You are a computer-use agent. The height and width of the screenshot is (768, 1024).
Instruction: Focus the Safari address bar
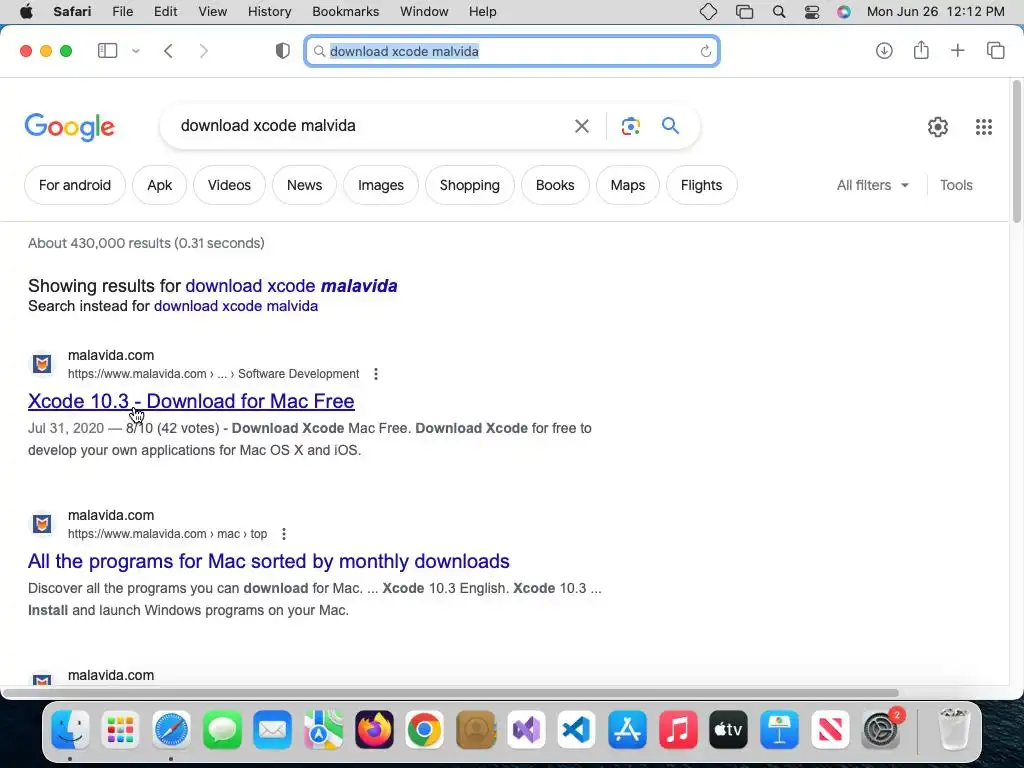pos(512,51)
